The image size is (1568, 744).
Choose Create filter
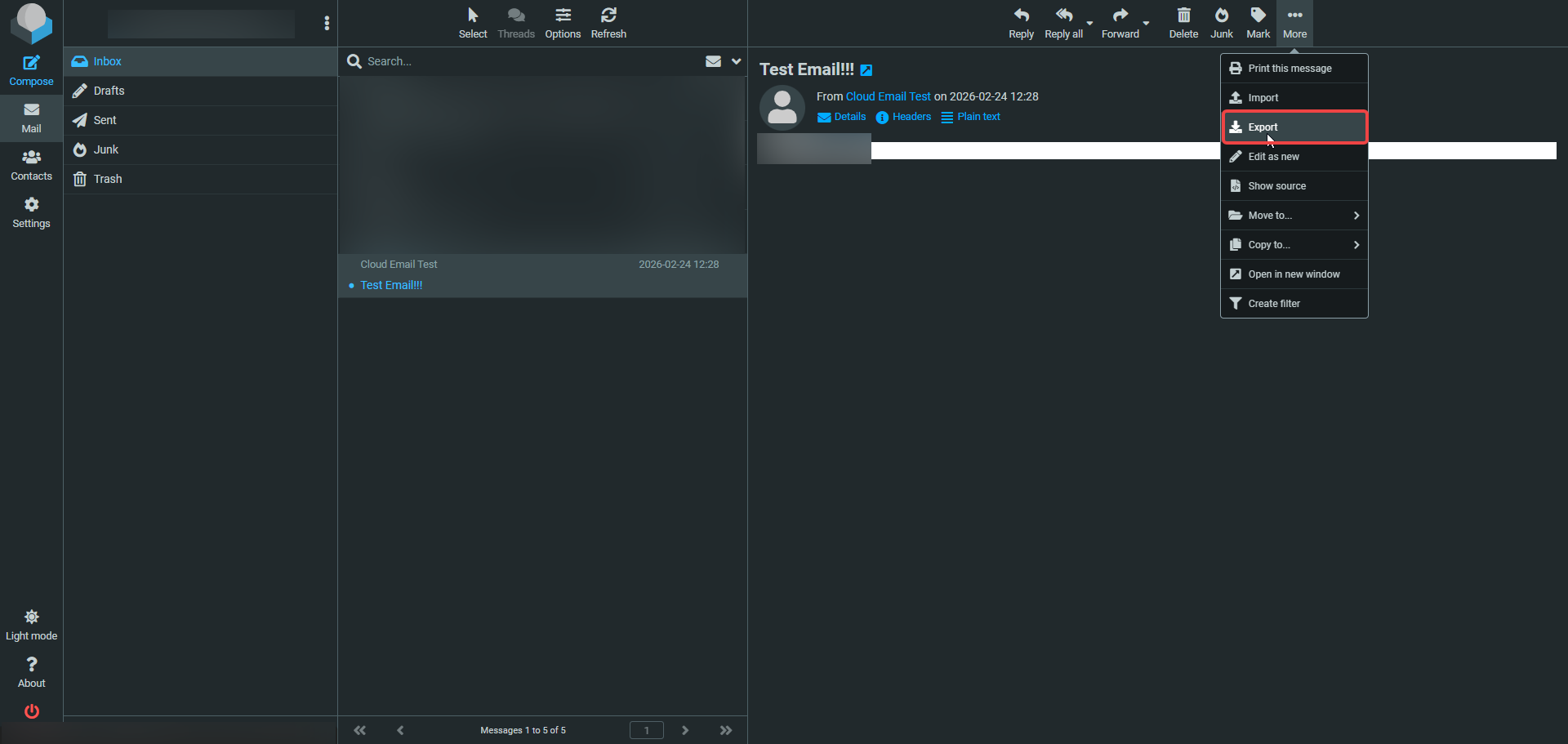tap(1294, 304)
